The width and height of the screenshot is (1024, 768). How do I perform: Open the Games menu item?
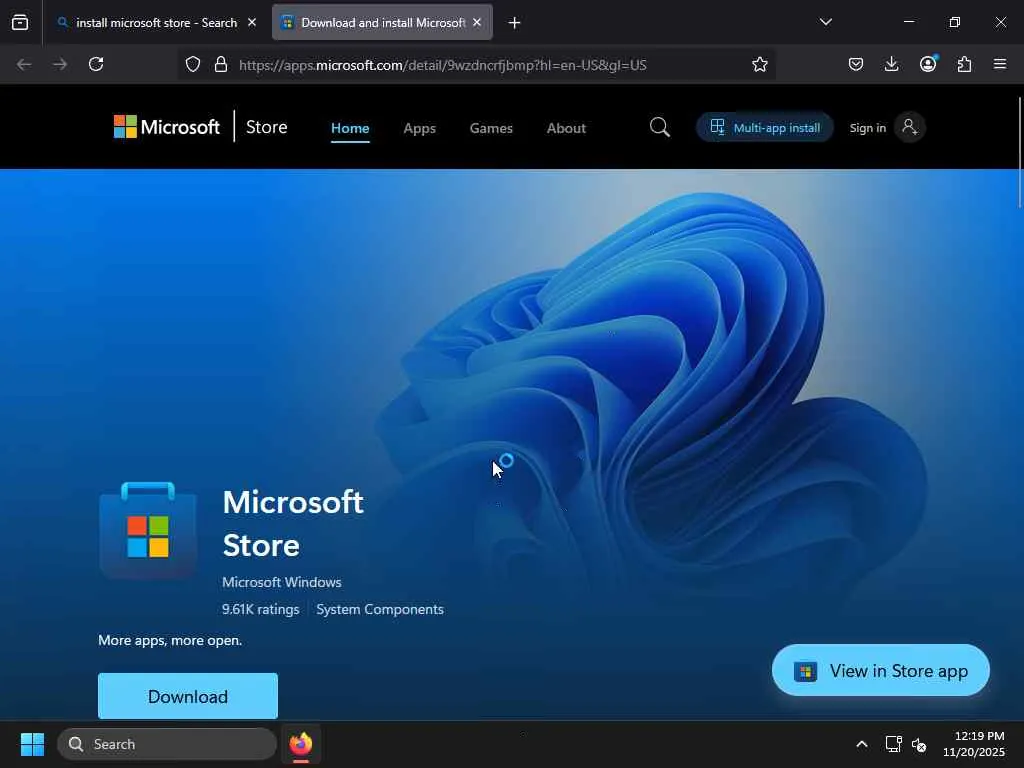[x=491, y=128]
